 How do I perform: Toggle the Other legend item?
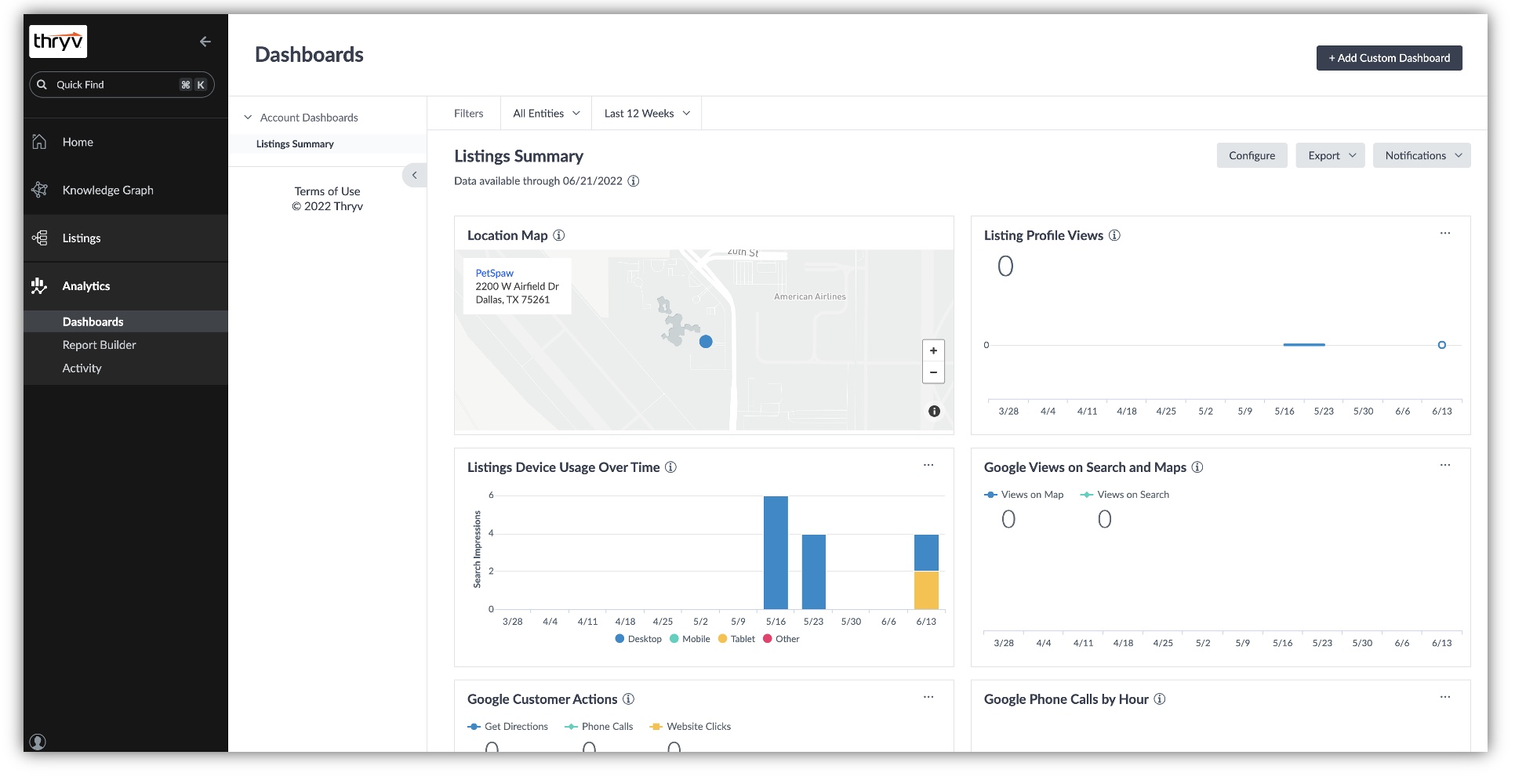[781, 639]
